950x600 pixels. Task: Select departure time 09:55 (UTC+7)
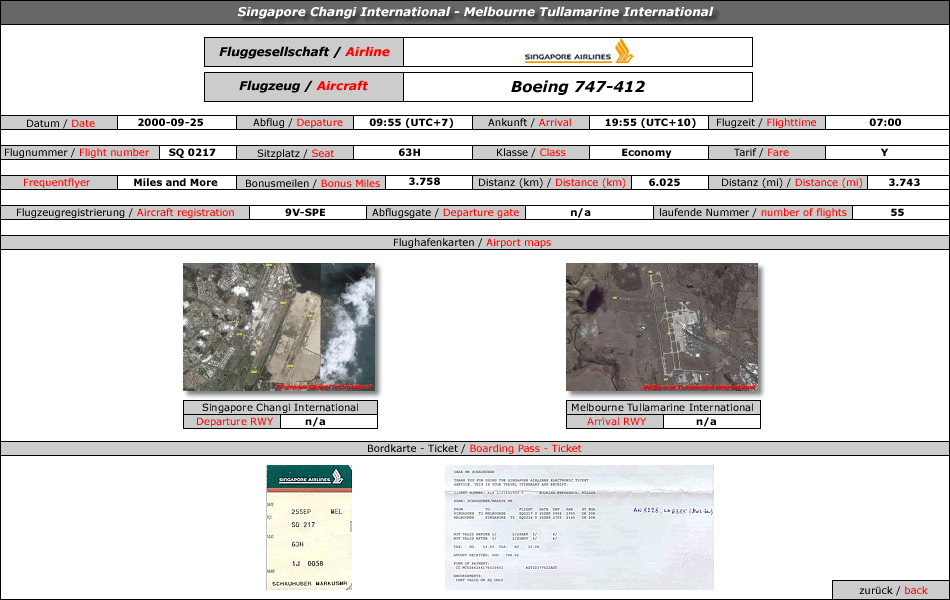pos(411,122)
